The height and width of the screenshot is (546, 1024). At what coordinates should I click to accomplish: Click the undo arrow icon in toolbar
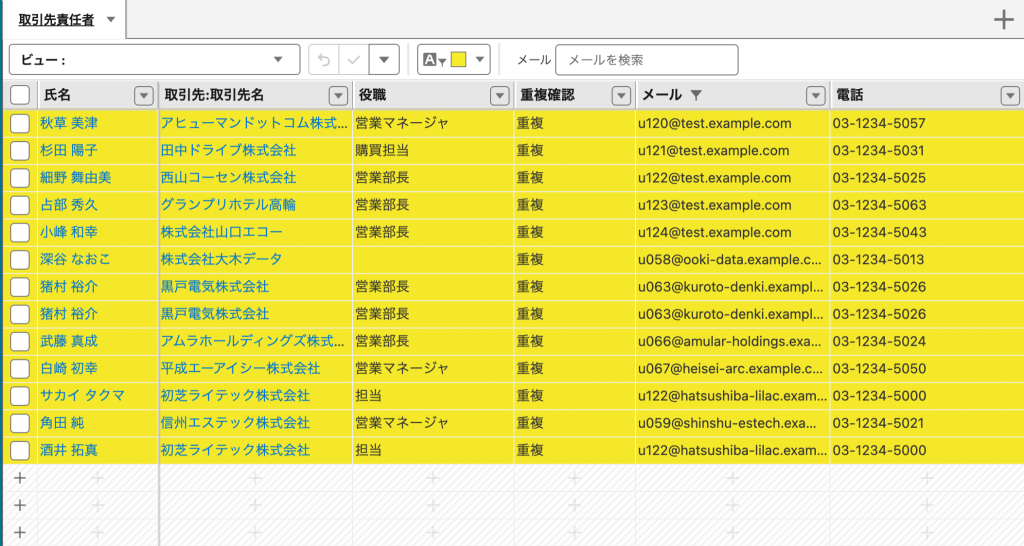(323, 60)
